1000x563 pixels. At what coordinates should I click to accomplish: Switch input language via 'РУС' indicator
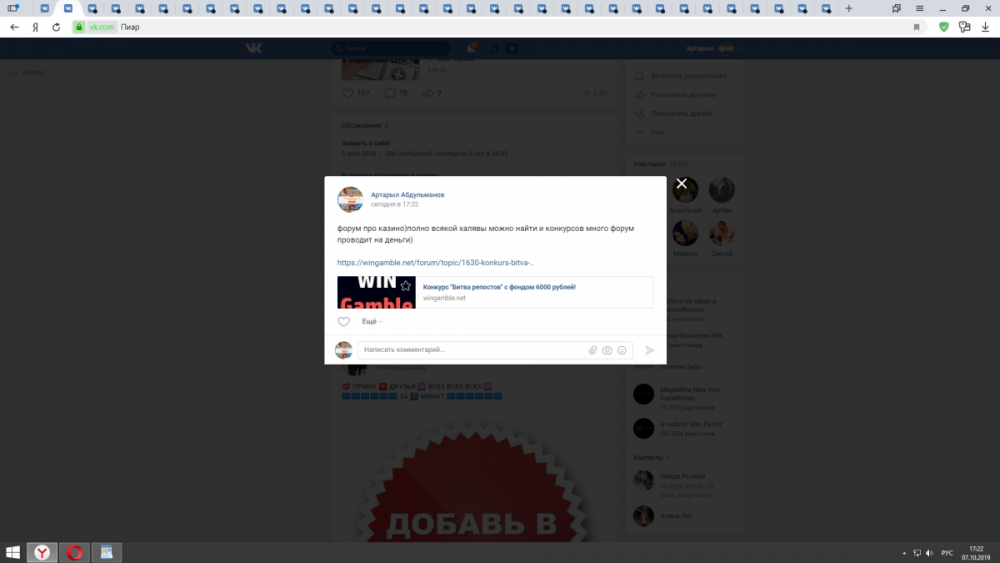click(947, 553)
